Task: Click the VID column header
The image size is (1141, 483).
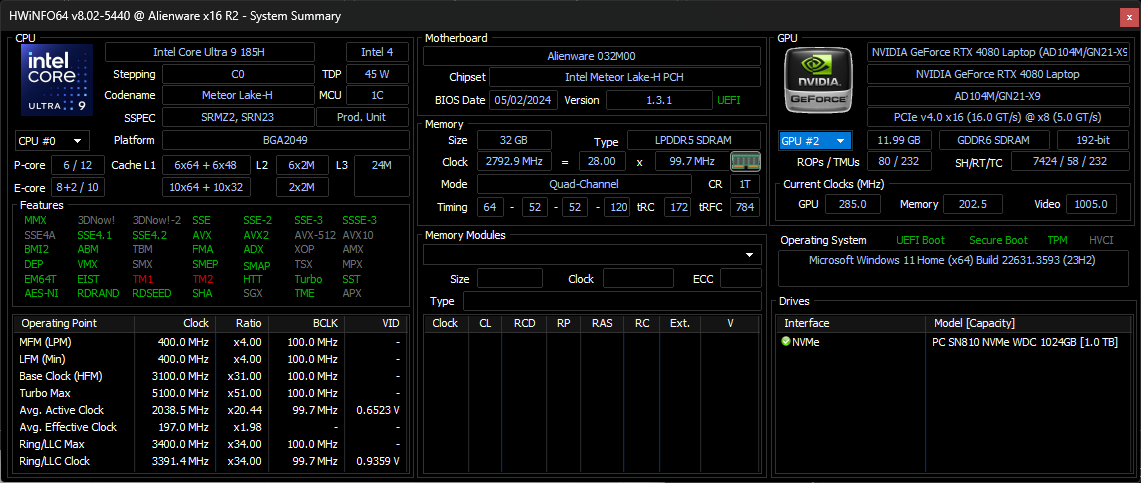Action: [375, 323]
